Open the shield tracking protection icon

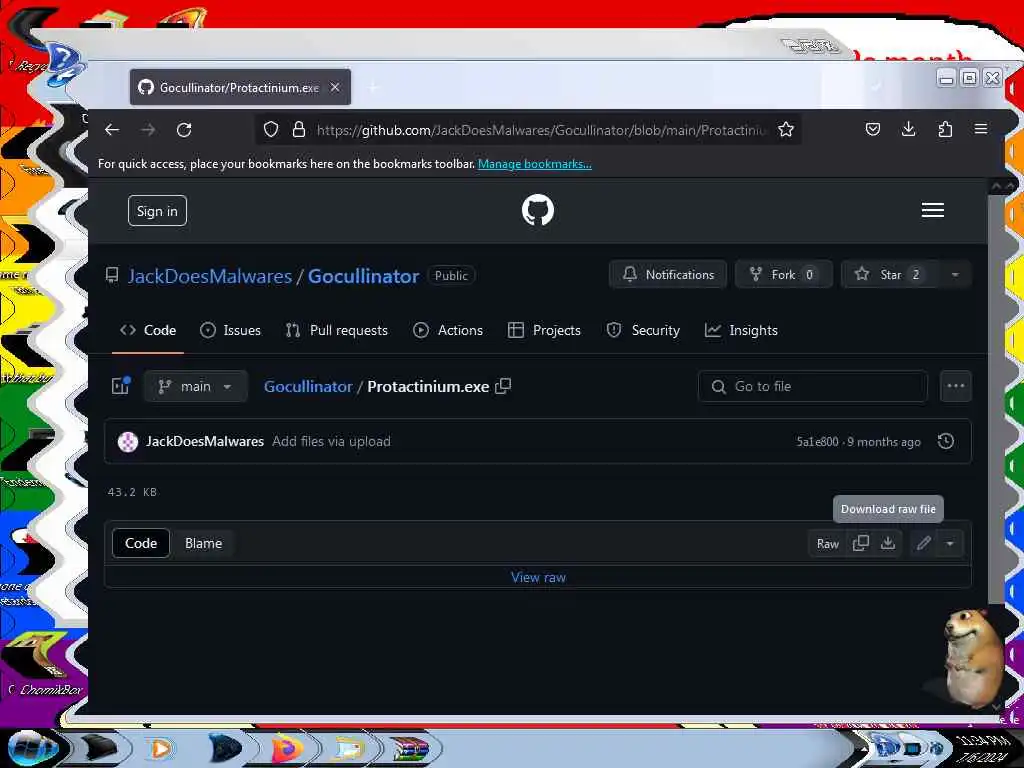(271, 129)
